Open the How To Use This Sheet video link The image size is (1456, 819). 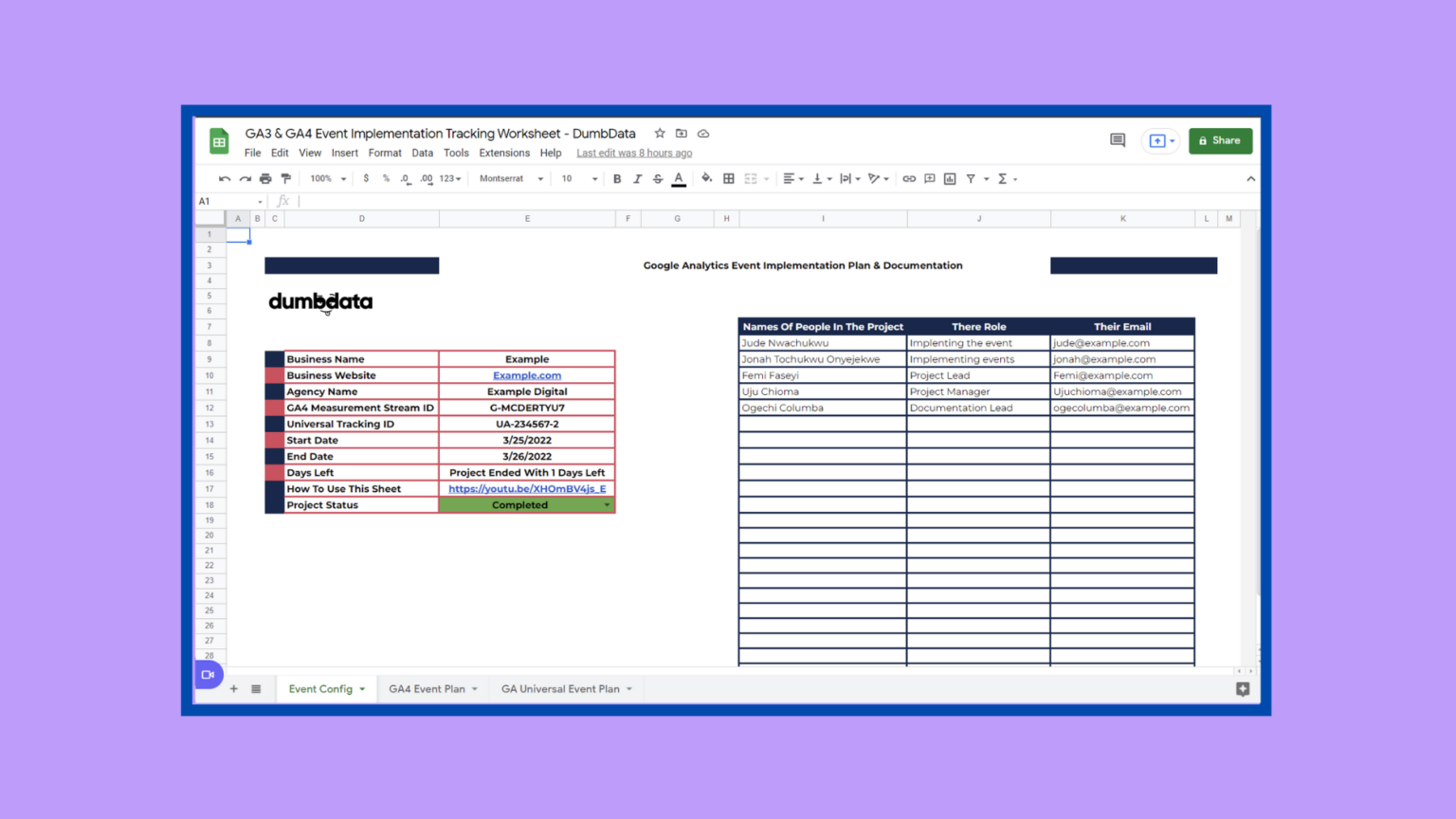tap(527, 488)
